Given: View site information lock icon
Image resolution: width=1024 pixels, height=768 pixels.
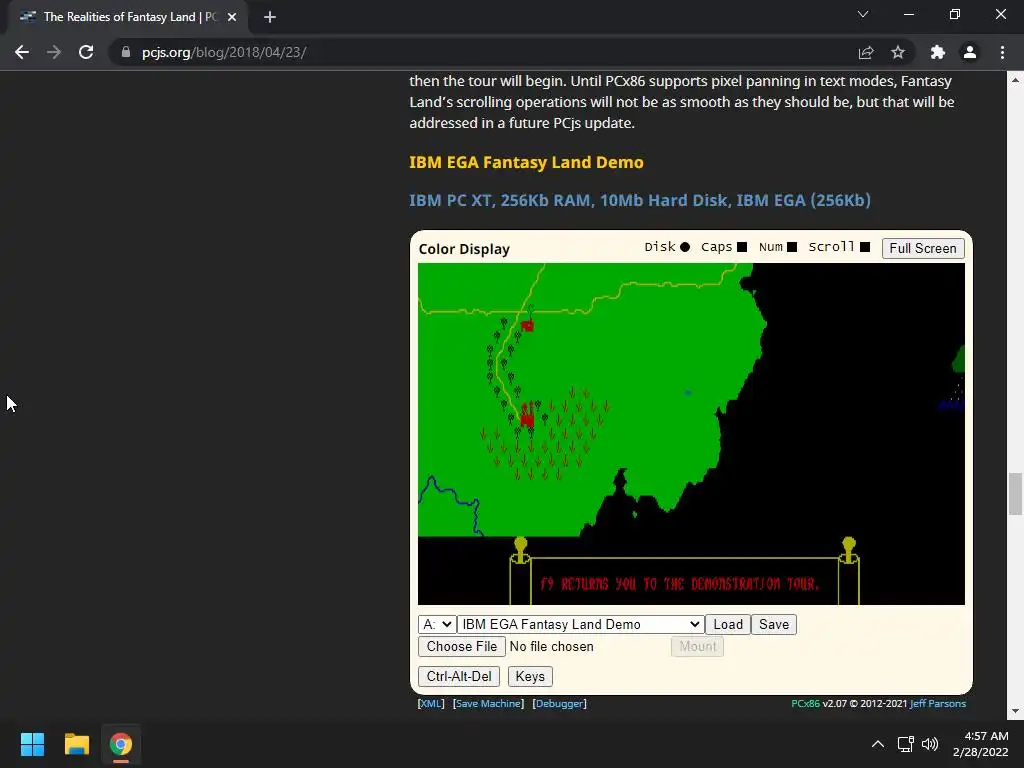Looking at the screenshot, I should click(x=126, y=52).
